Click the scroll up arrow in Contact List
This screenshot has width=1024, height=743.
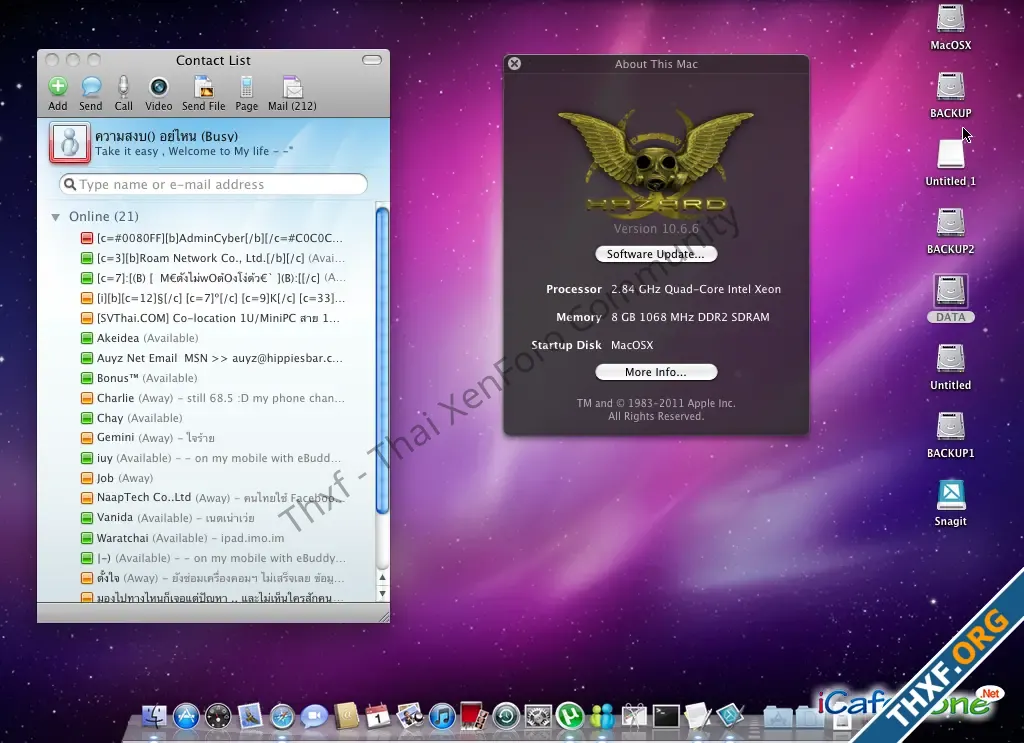[x=383, y=577]
